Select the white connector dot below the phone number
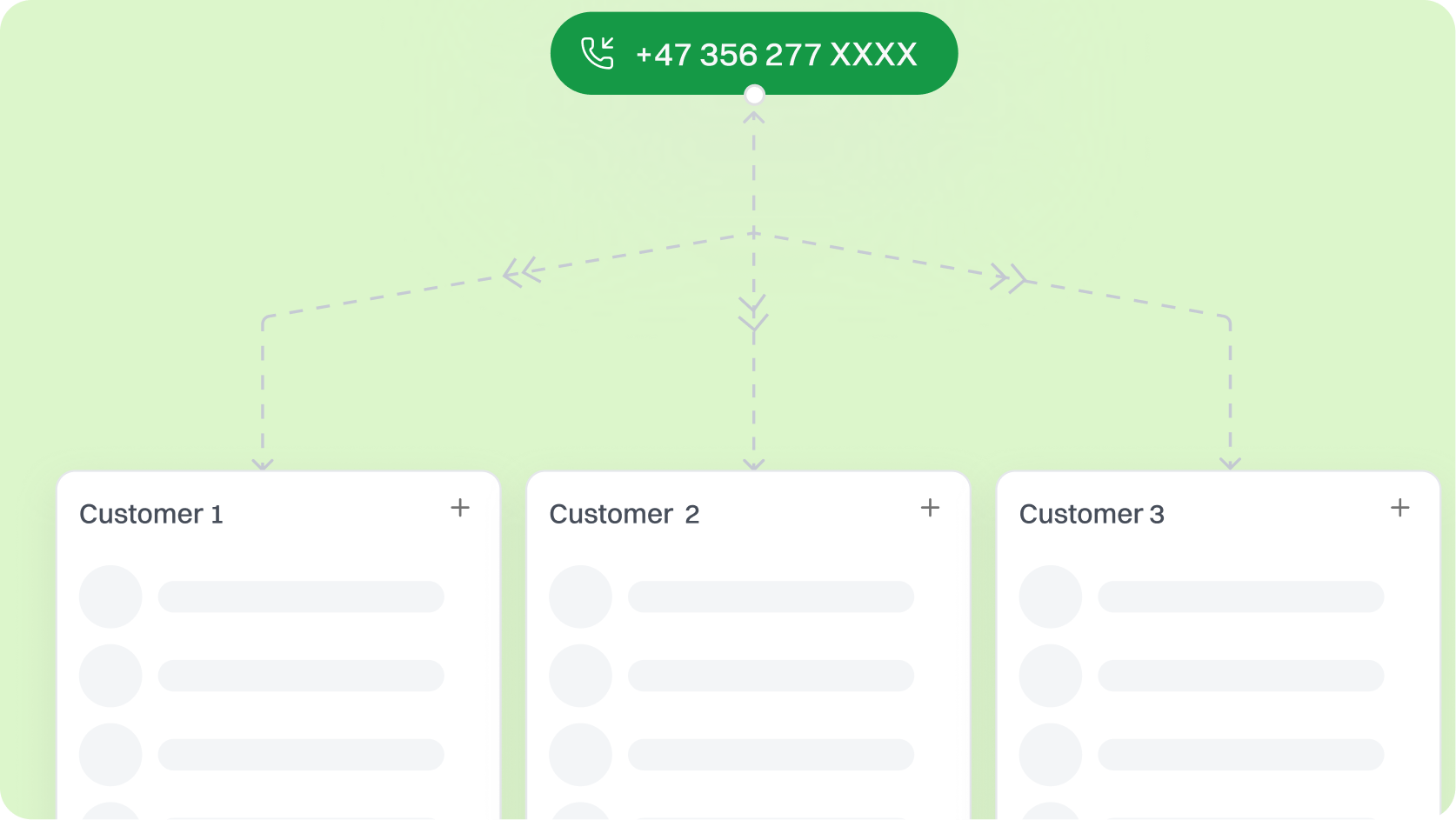This screenshot has width=1456, height=820. (754, 94)
